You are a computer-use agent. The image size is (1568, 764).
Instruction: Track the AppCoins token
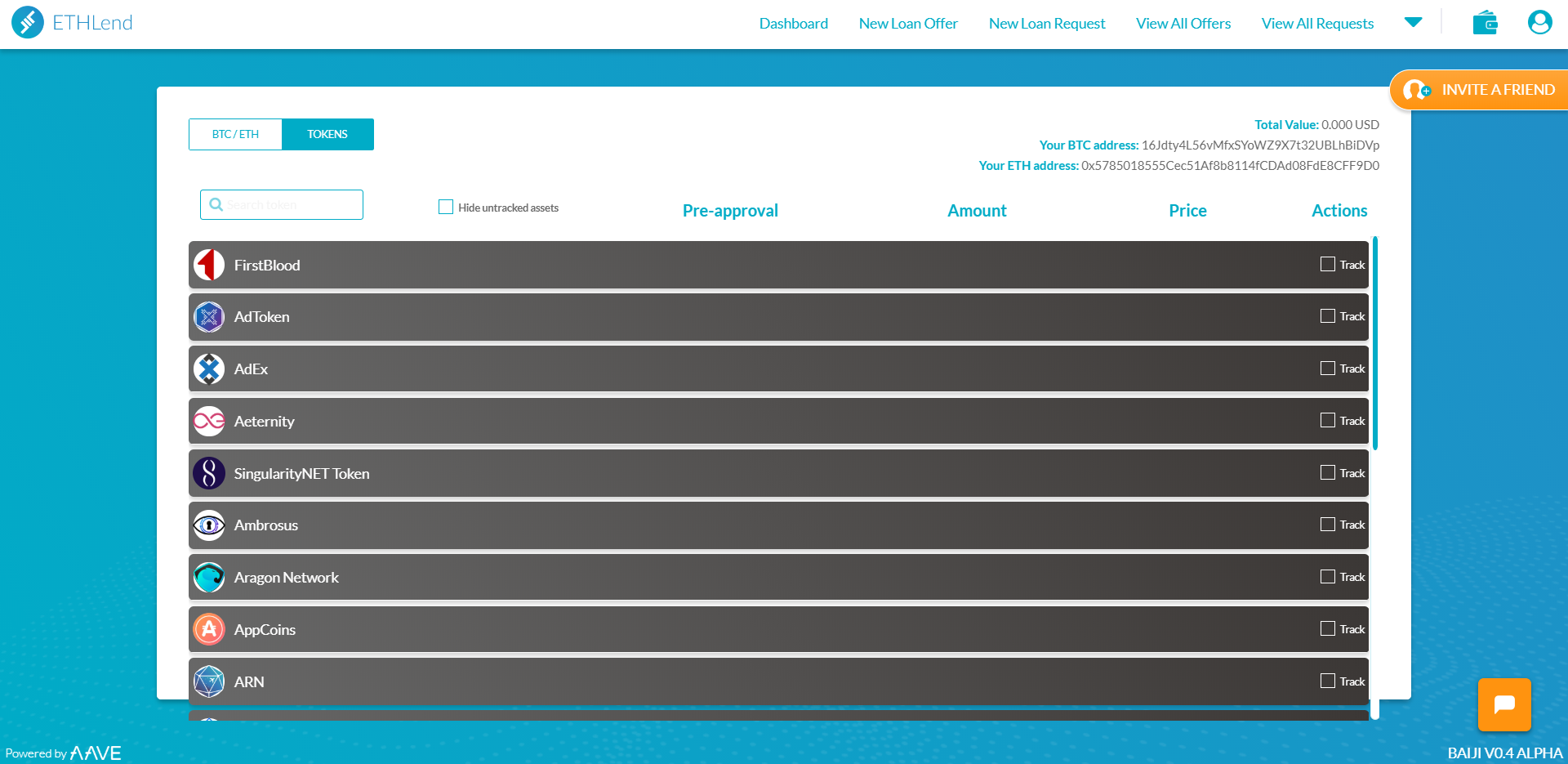point(1327,628)
